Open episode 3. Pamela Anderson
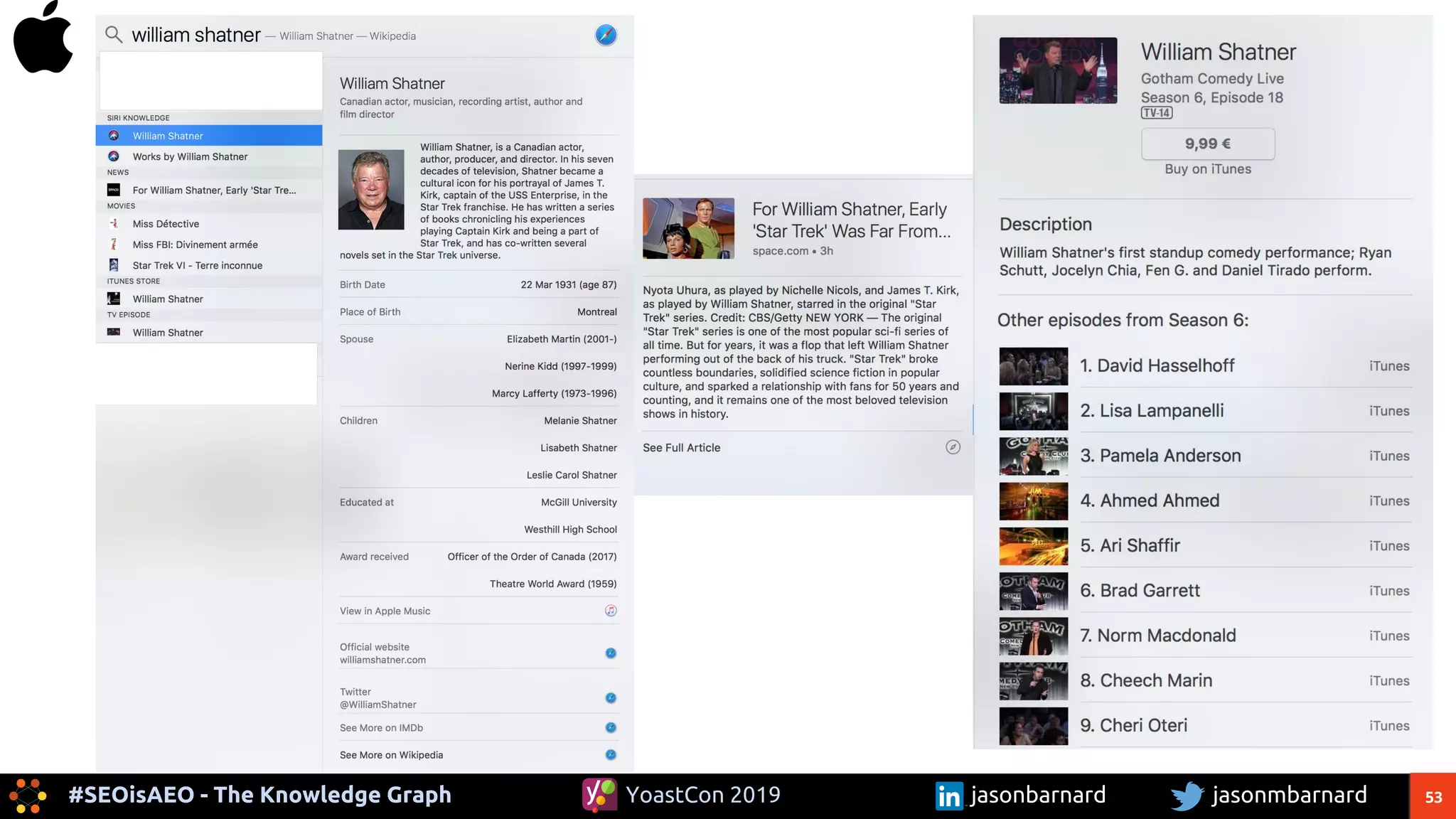 (1205, 456)
